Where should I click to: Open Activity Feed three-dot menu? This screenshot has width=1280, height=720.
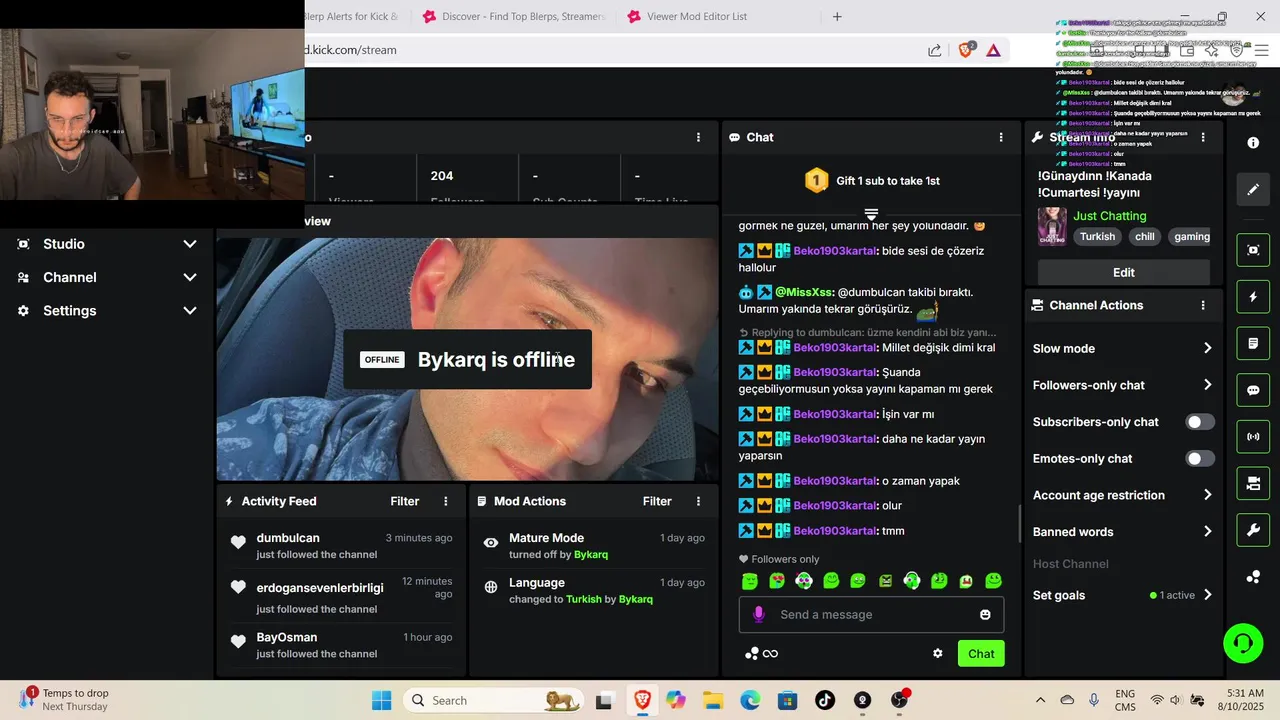(446, 501)
